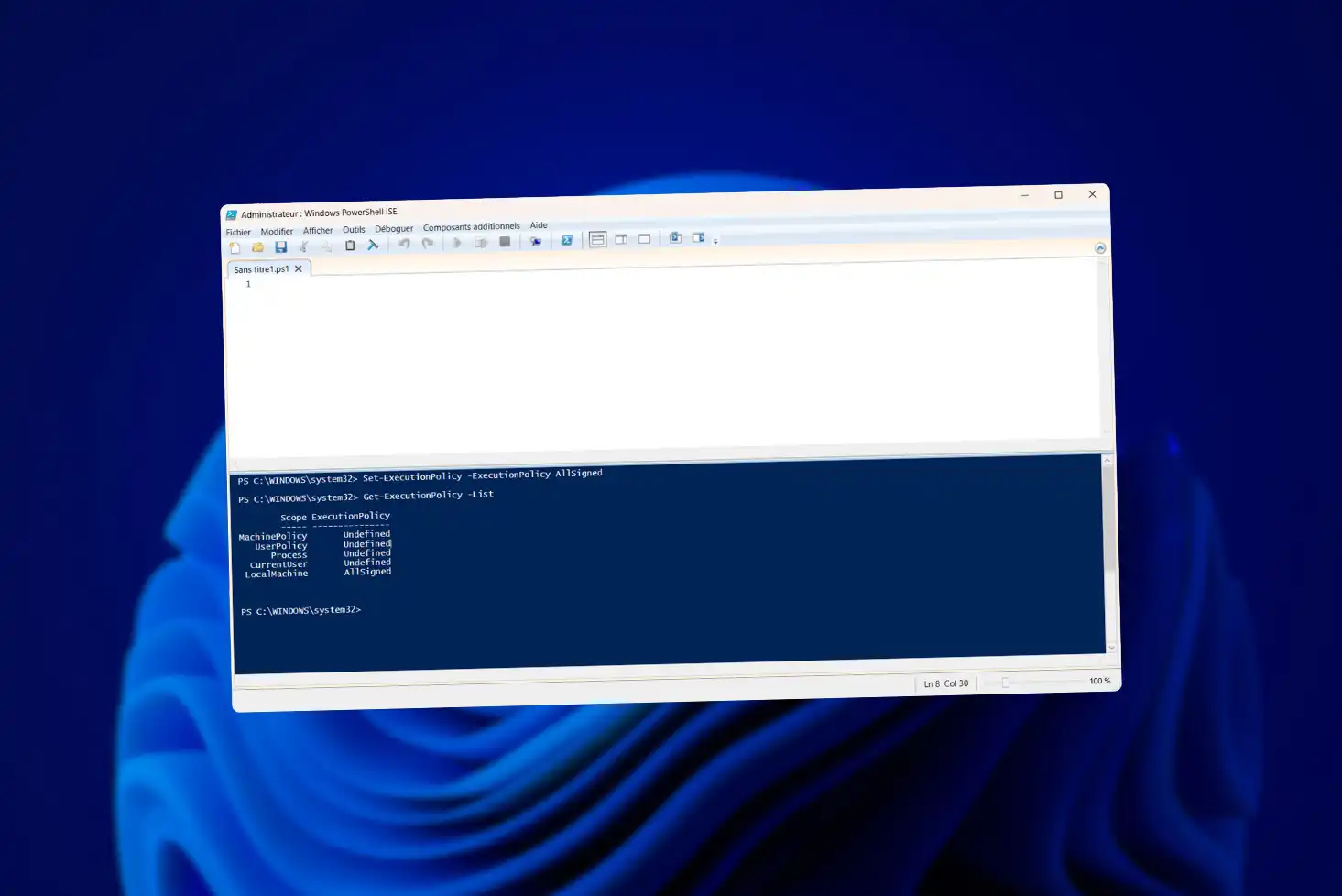Maximize the script pane layout icon
Image resolution: width=1342 pixels, height=896 pixels.
pos(645,238)
